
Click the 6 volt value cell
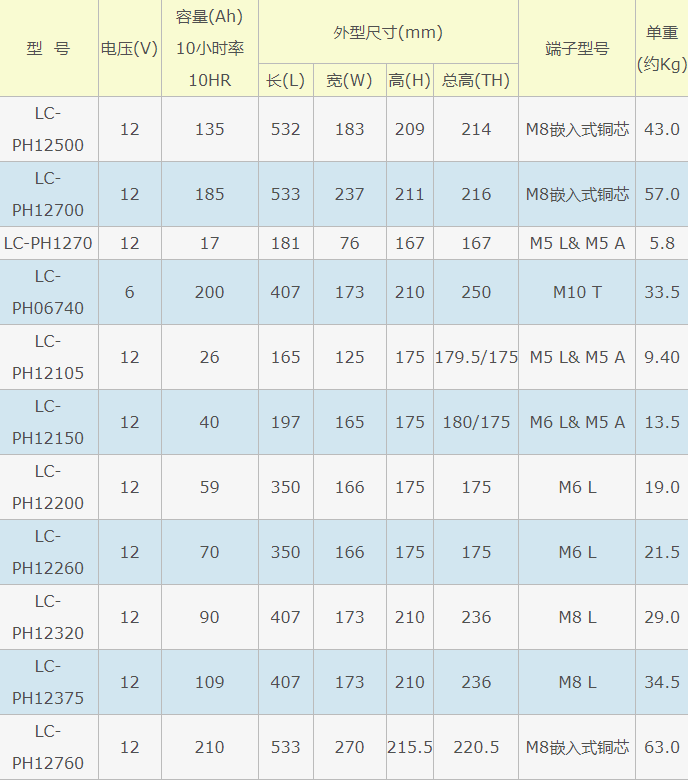coord(130,292)
